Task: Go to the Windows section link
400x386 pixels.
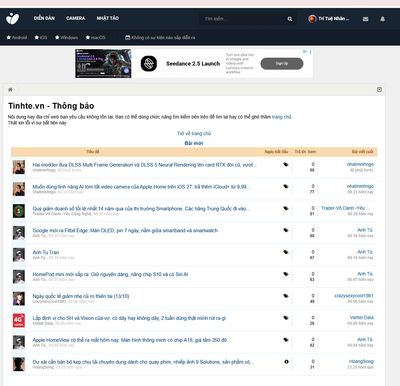Action: [66, 37]
